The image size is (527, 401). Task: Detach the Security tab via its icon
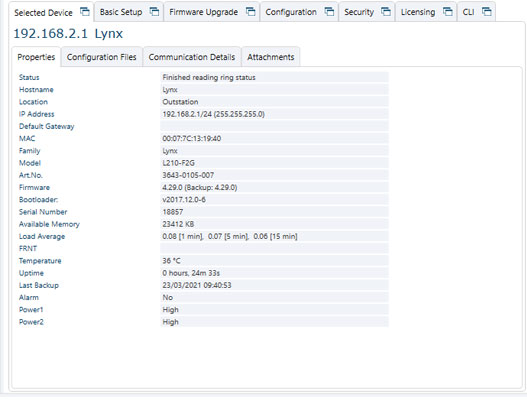point(386,12)
